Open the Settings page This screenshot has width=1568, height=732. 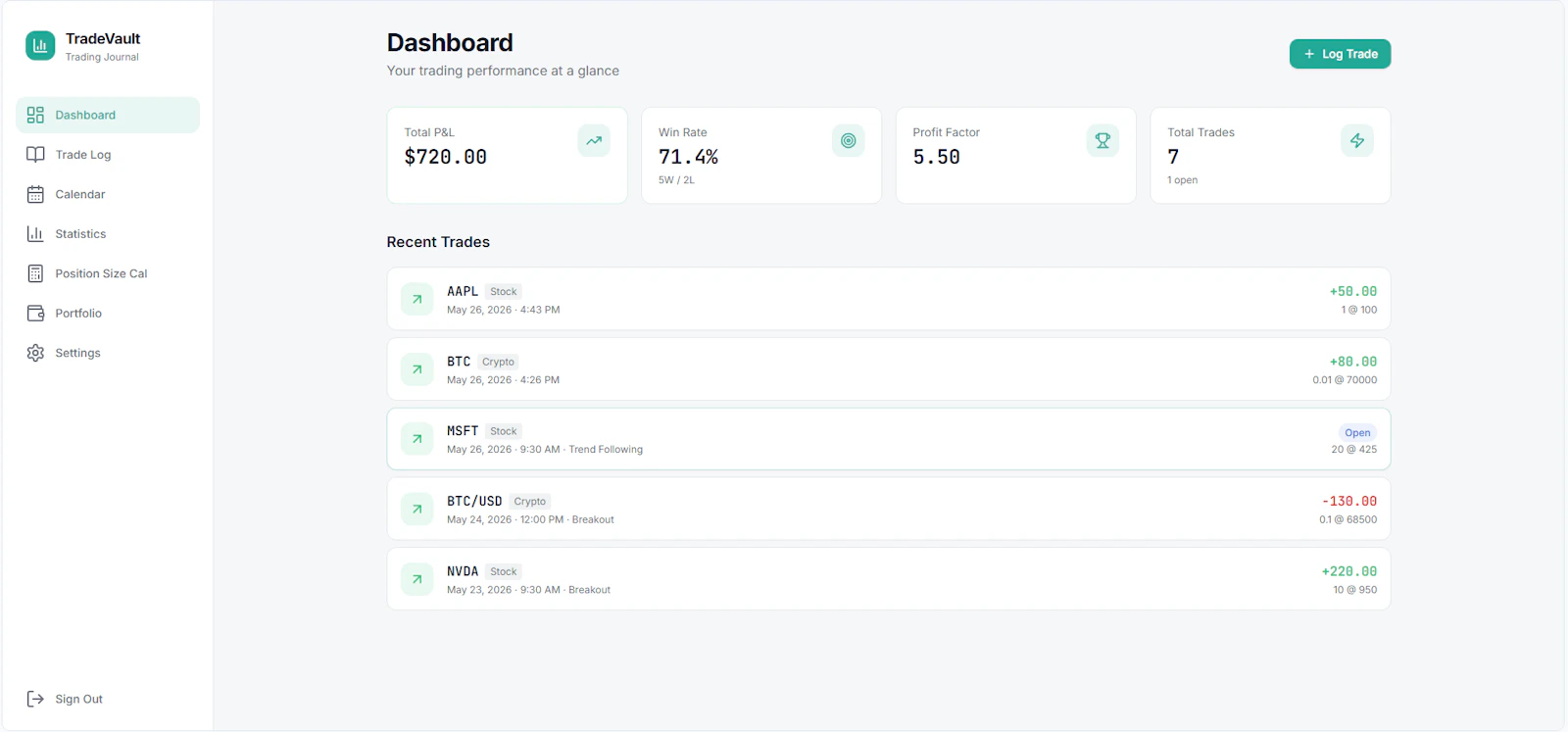[108, 353]
